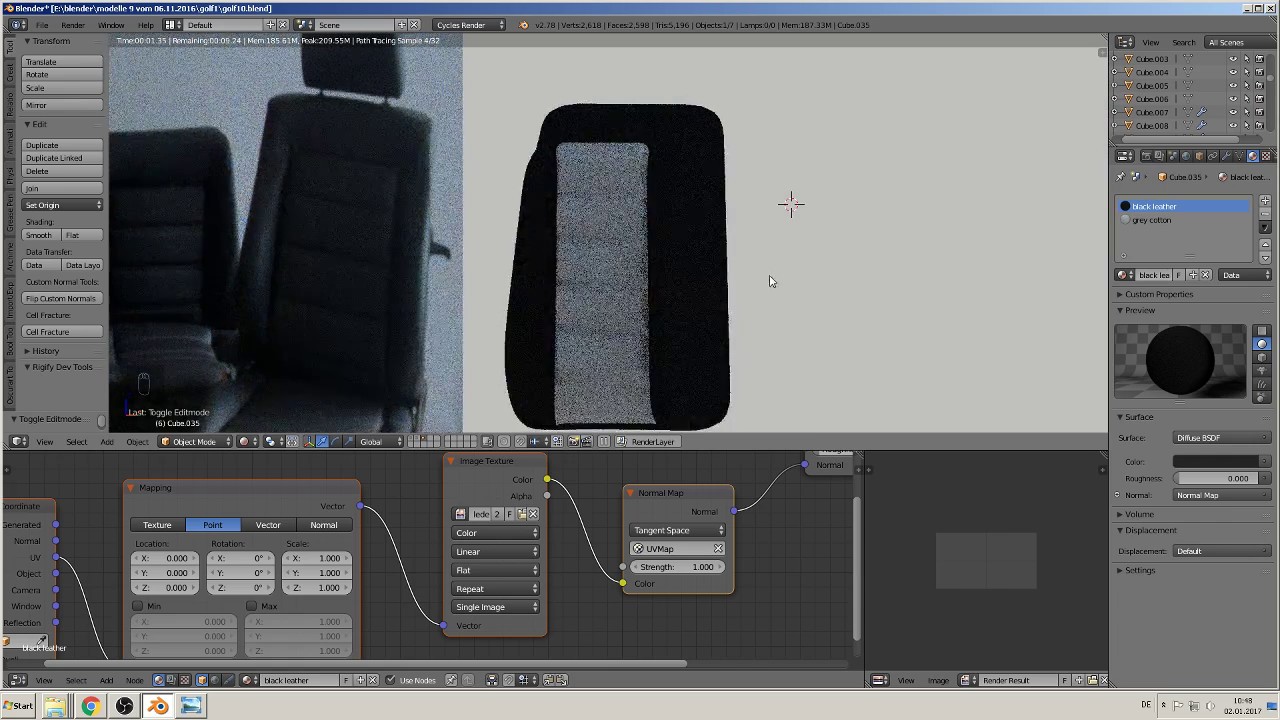Viewport: 1280px width, 720px height.
Task: Open the constraints tab in Properties editor
Action: click(x=1213, y=156)
